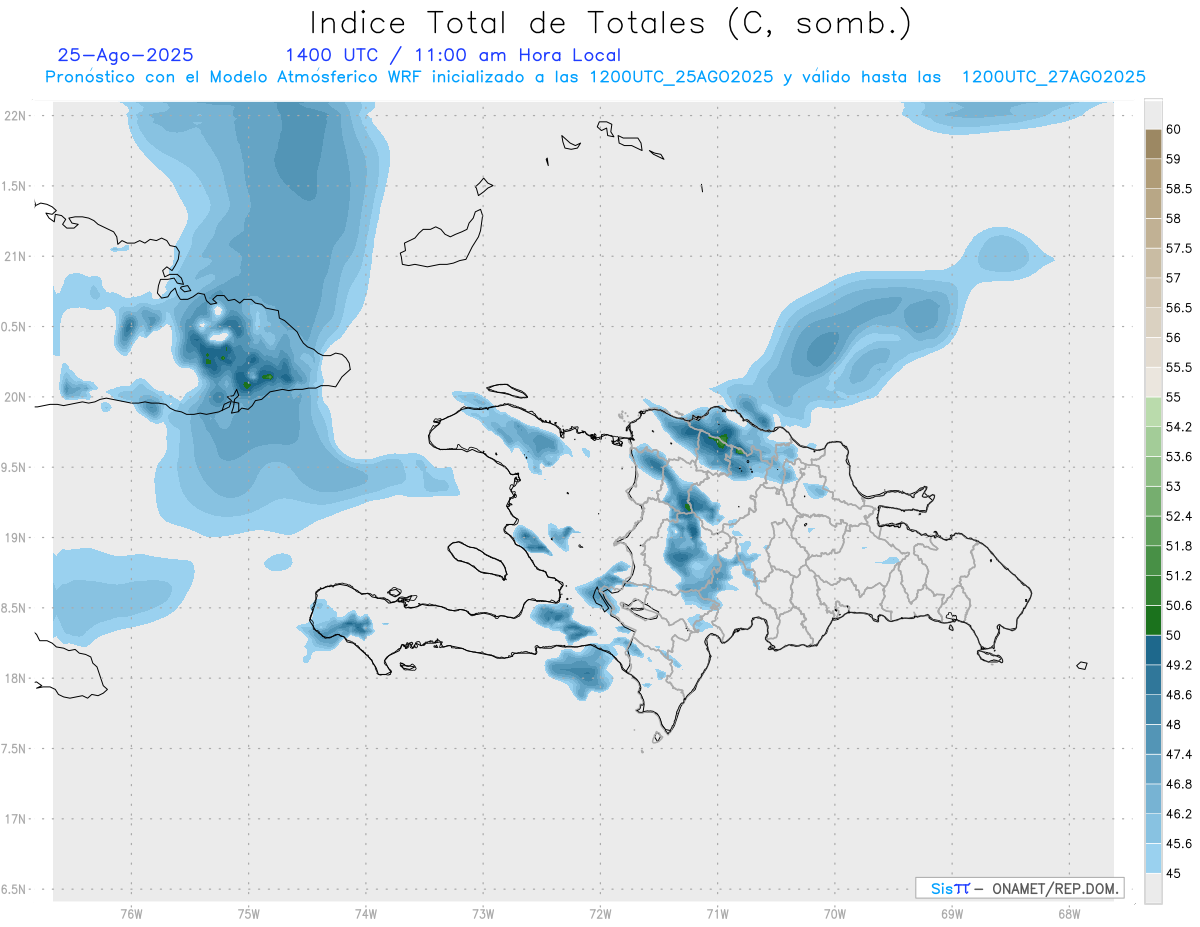Click the '52.4' value on the color scale
Image resolution: width=1200 pixels, height=927 pixels.
(x=1179, y=516)
